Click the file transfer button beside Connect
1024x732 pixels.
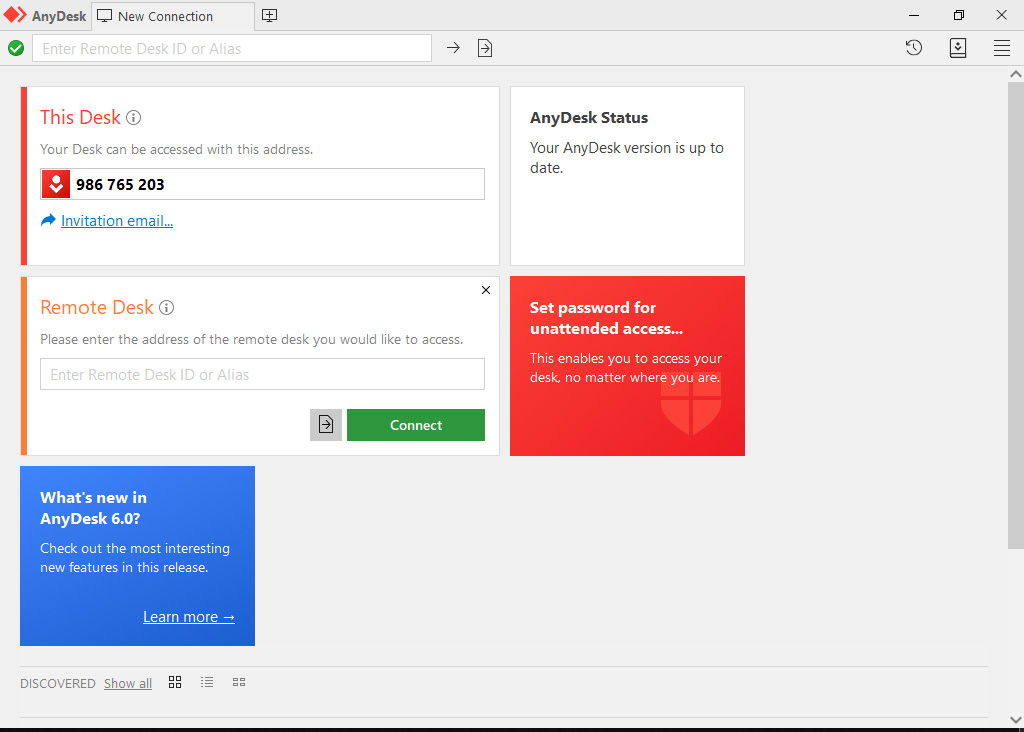326,425
